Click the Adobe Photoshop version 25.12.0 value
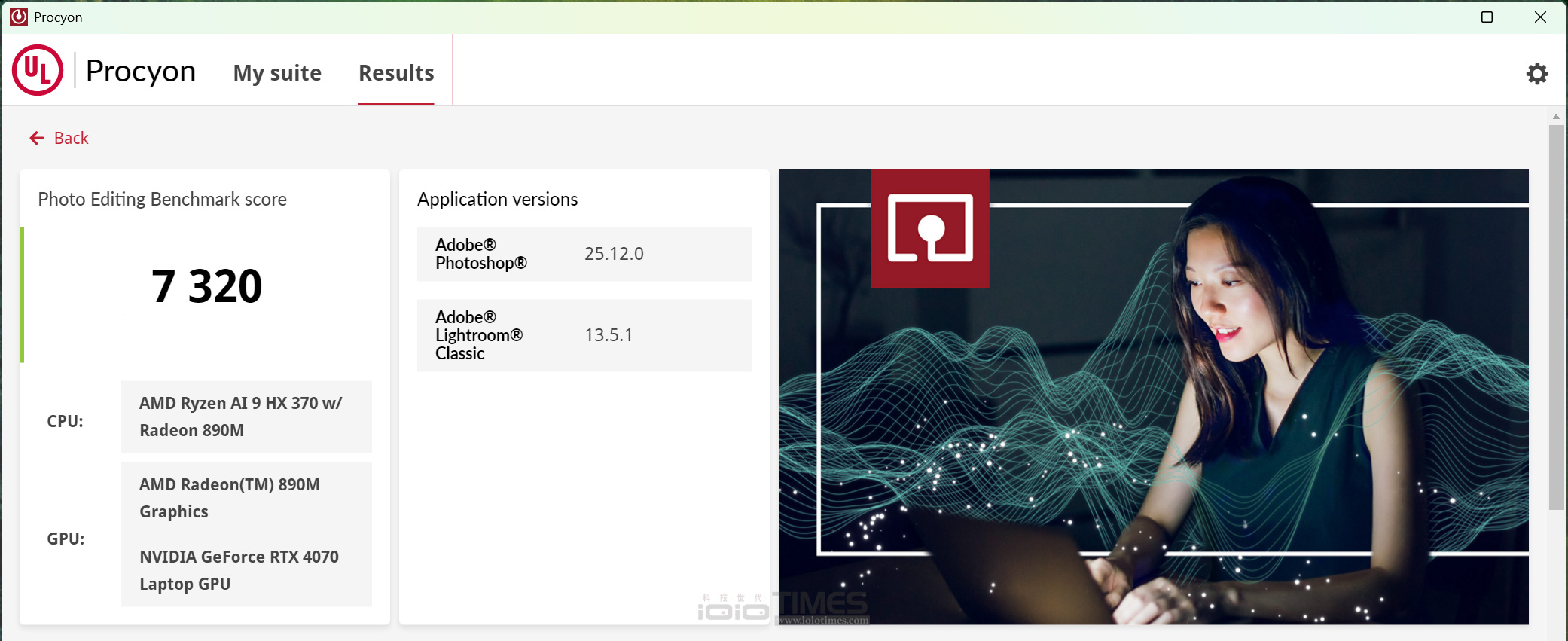 tap(614, 254)
